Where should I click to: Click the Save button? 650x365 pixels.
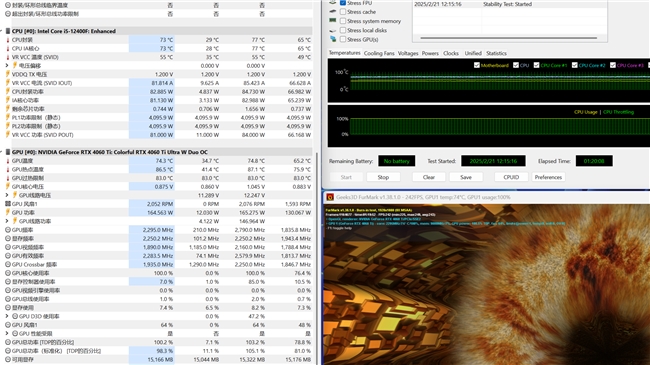pyautogui.click(x=466, y=177)
